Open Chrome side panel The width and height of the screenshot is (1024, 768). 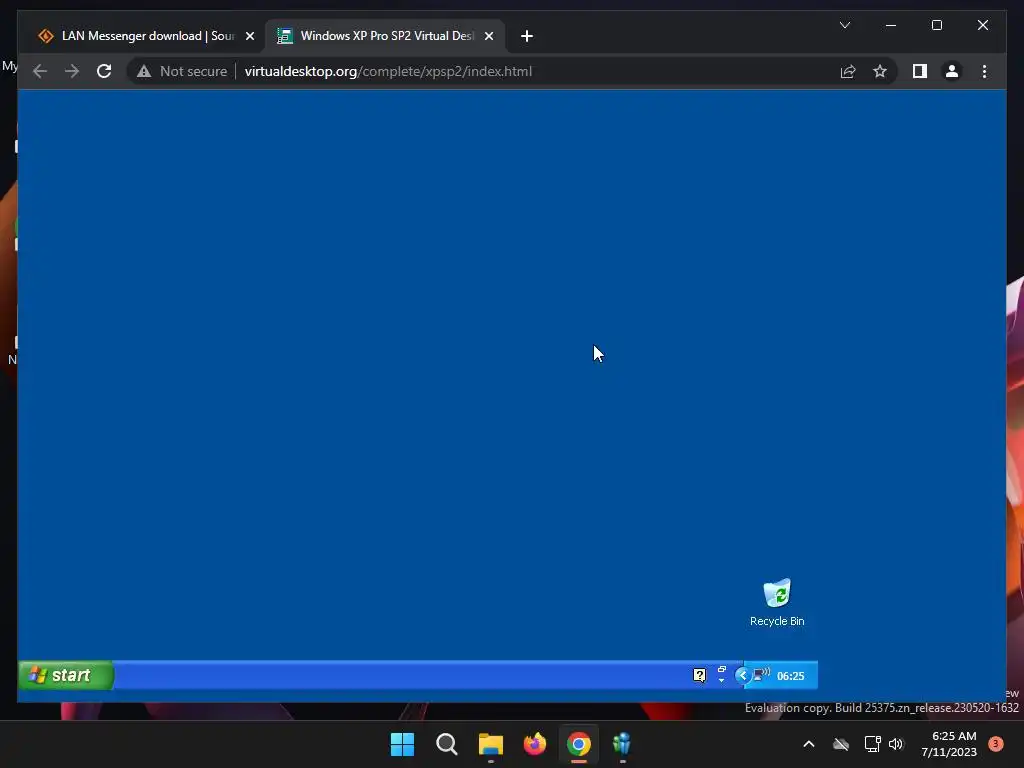point(920,71)
